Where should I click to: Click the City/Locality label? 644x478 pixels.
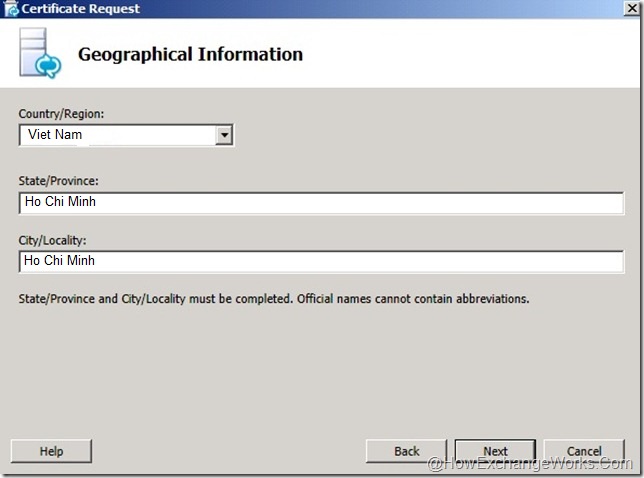(x=53, y=240)
